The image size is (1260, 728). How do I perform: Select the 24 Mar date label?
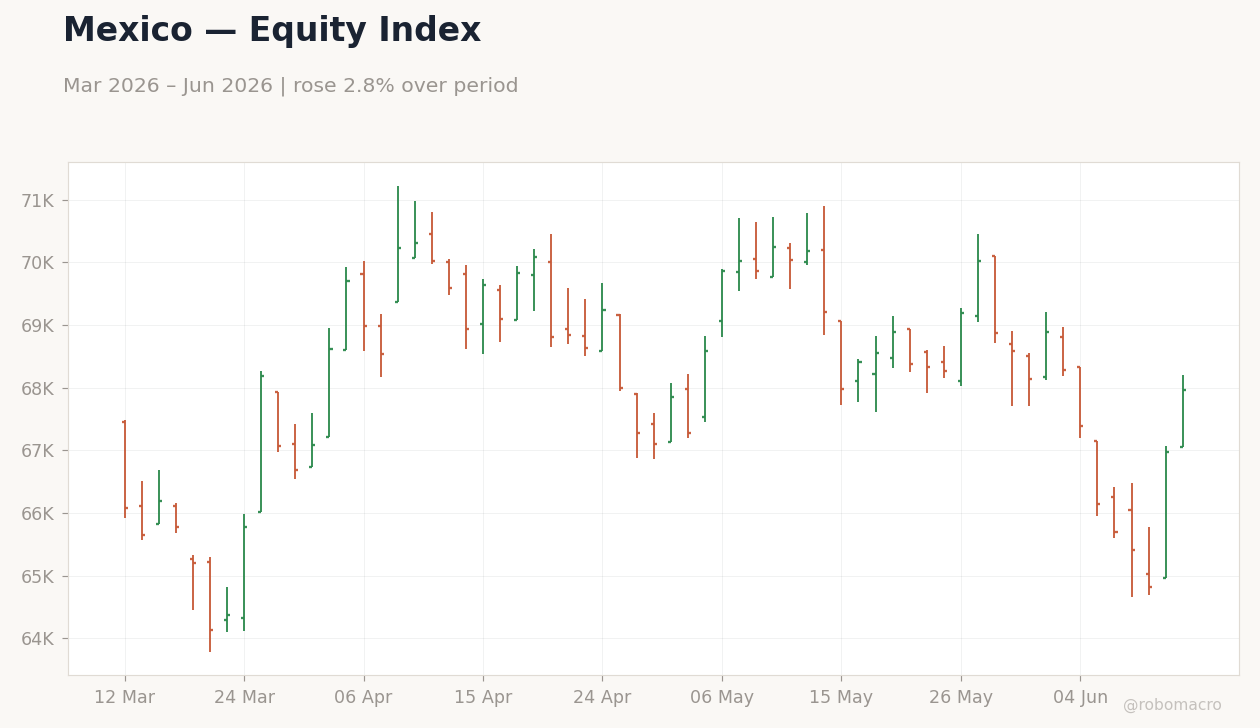[x=244, y=698]
